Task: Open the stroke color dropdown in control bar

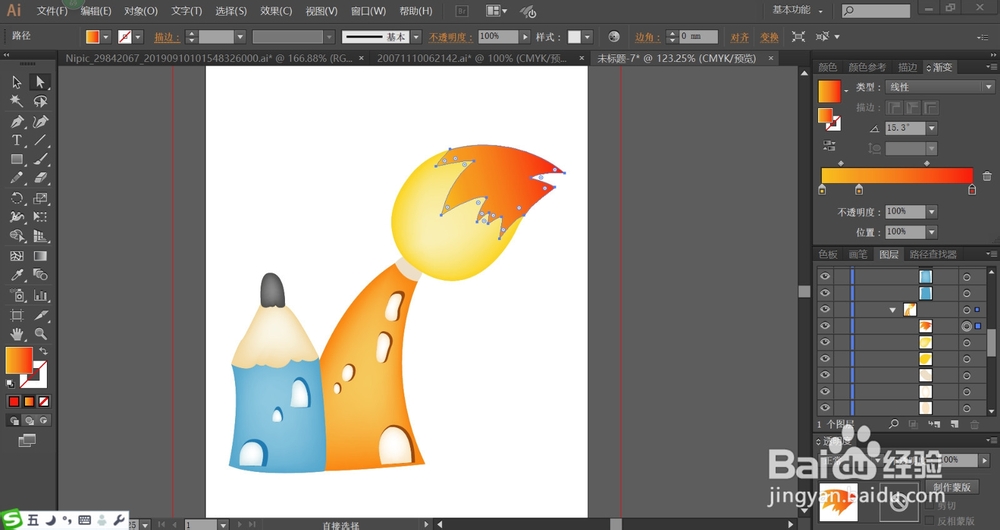Action: (138, 37)
